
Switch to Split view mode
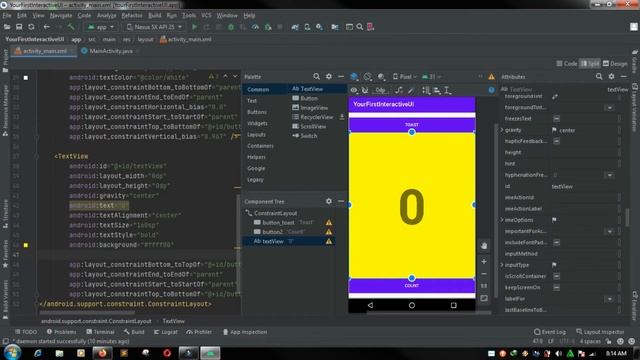point(590,64)
